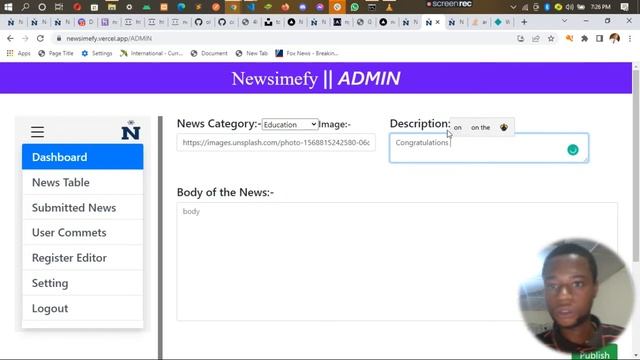Open the International bookmark
Screen dimensions: 640x360
(x=151, y=53)
